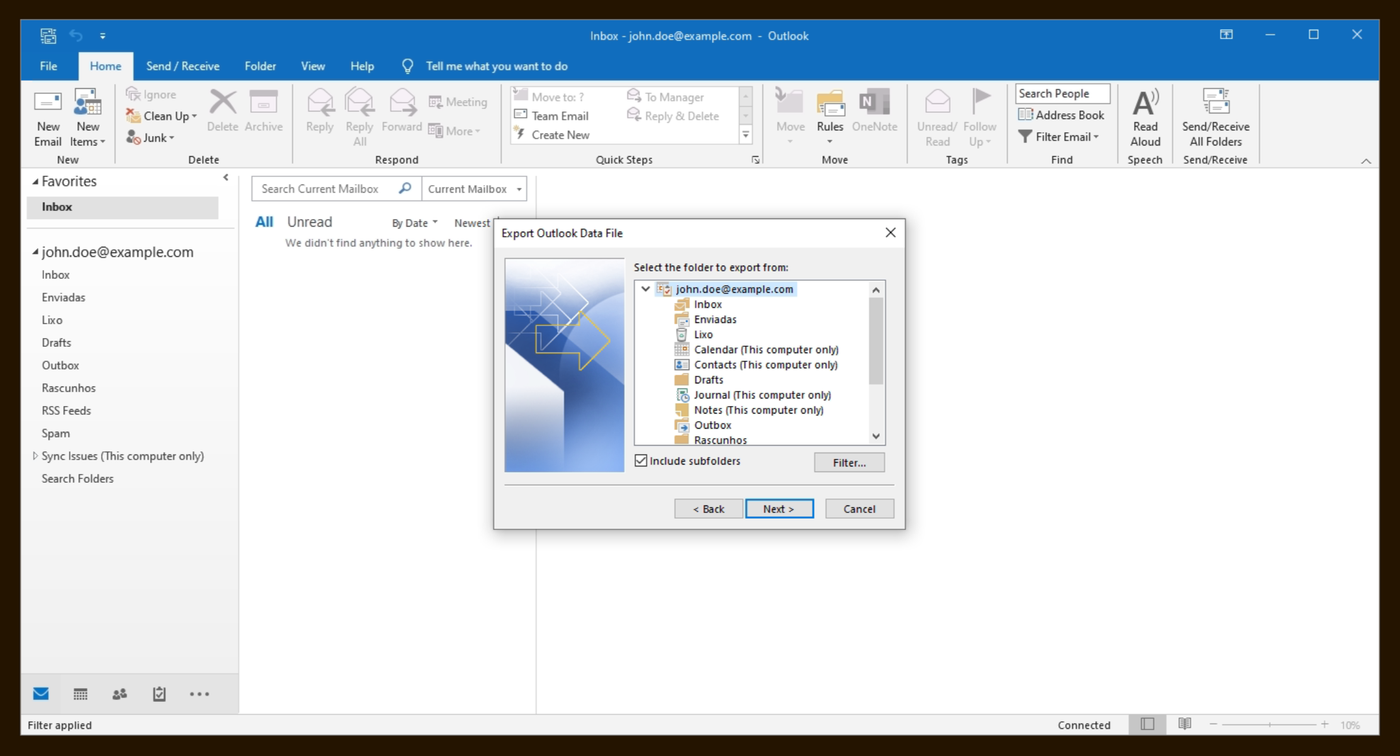Image resolution: width=1400 pixels, height=756 pixels.
Task: Click Send/Receive All Folders
Action: click(1216, 118)
